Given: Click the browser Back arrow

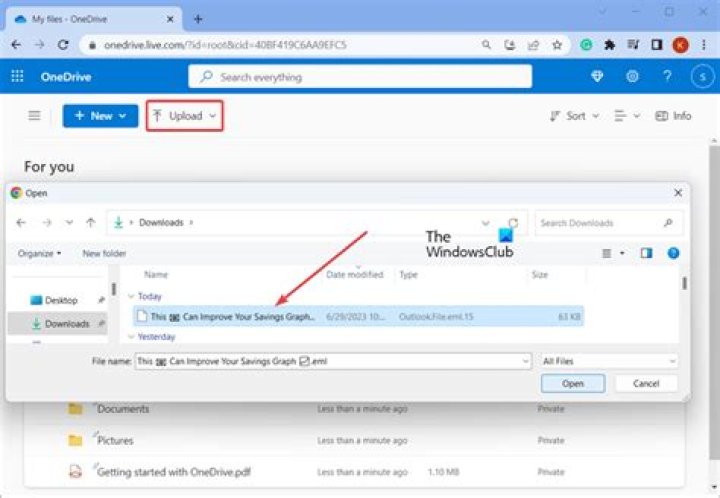Looking at the screenshot, I should click(16, 45).
